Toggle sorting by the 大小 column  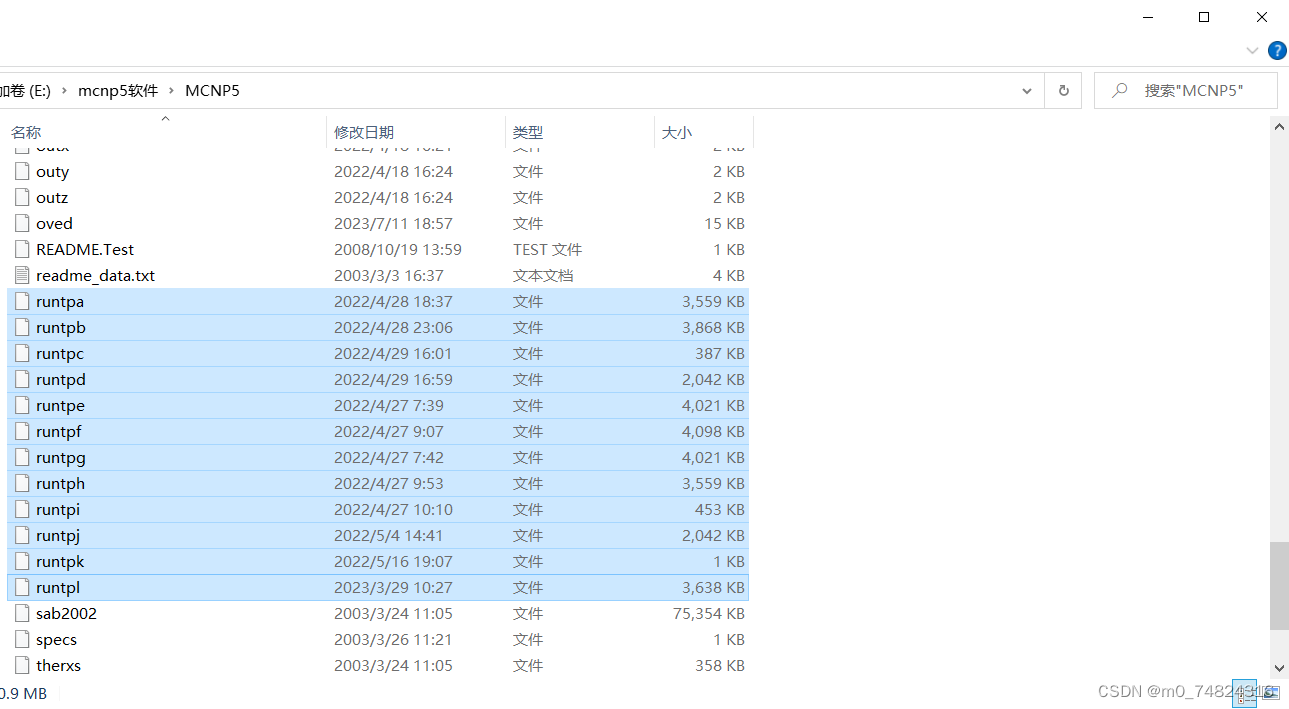tap(678, 132)
